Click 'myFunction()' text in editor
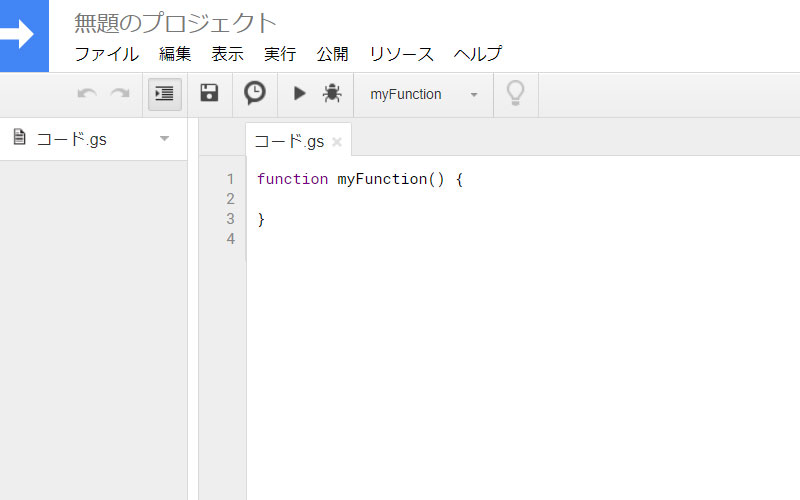The height and width of the screenshot is (500, 800). [x=391, y=179]
